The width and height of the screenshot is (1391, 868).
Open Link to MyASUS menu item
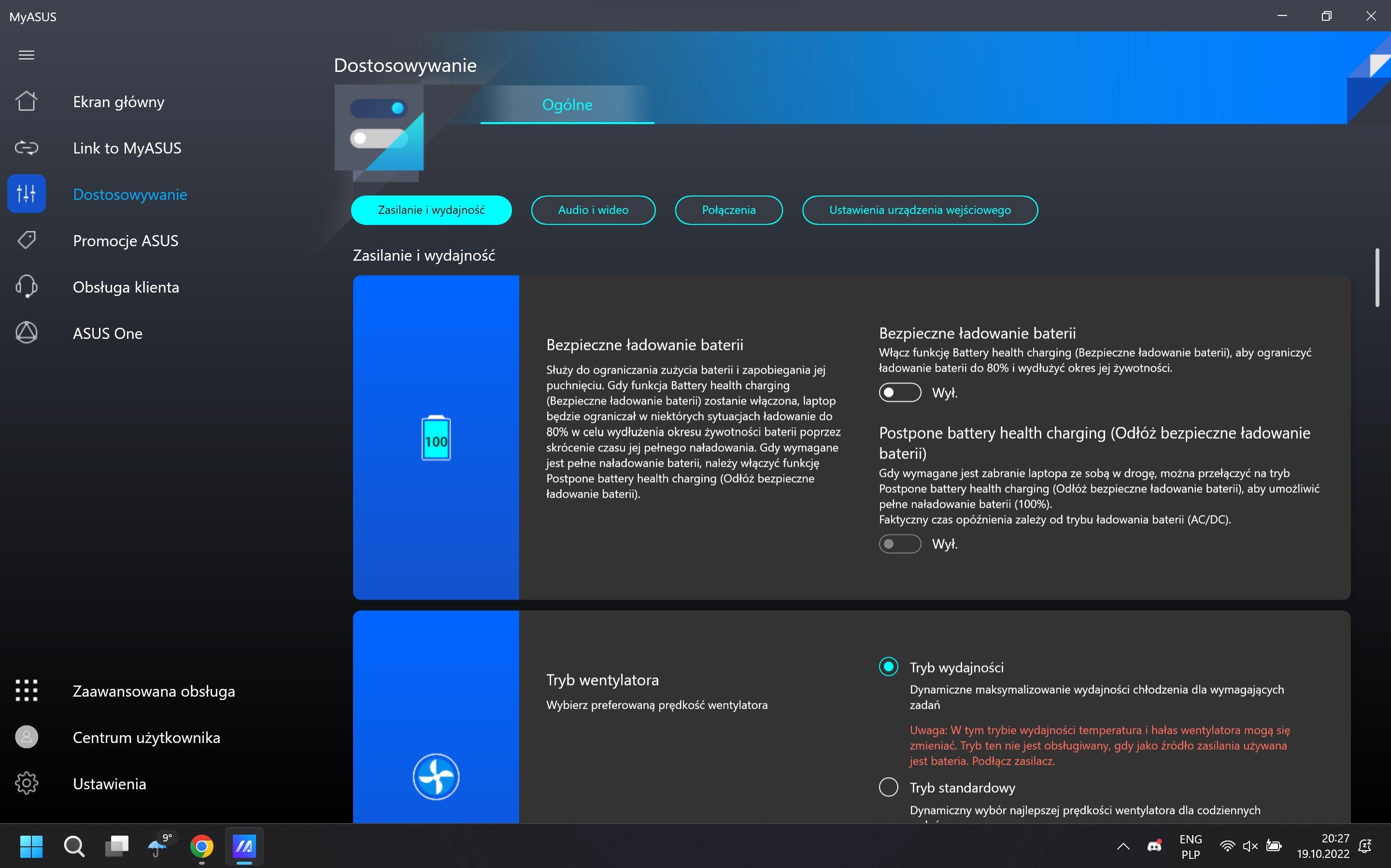coord(127,148)
